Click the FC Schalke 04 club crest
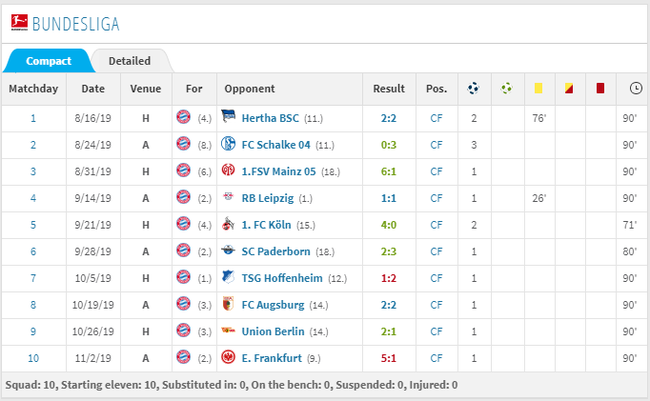 pos(228,143)
